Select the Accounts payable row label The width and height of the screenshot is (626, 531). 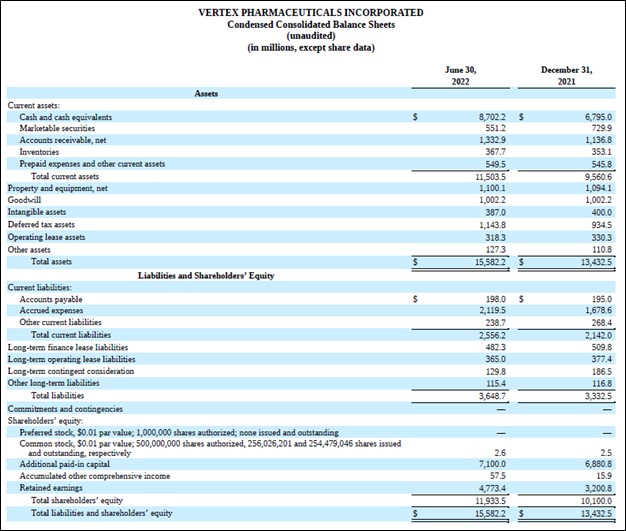click(51, 299)
